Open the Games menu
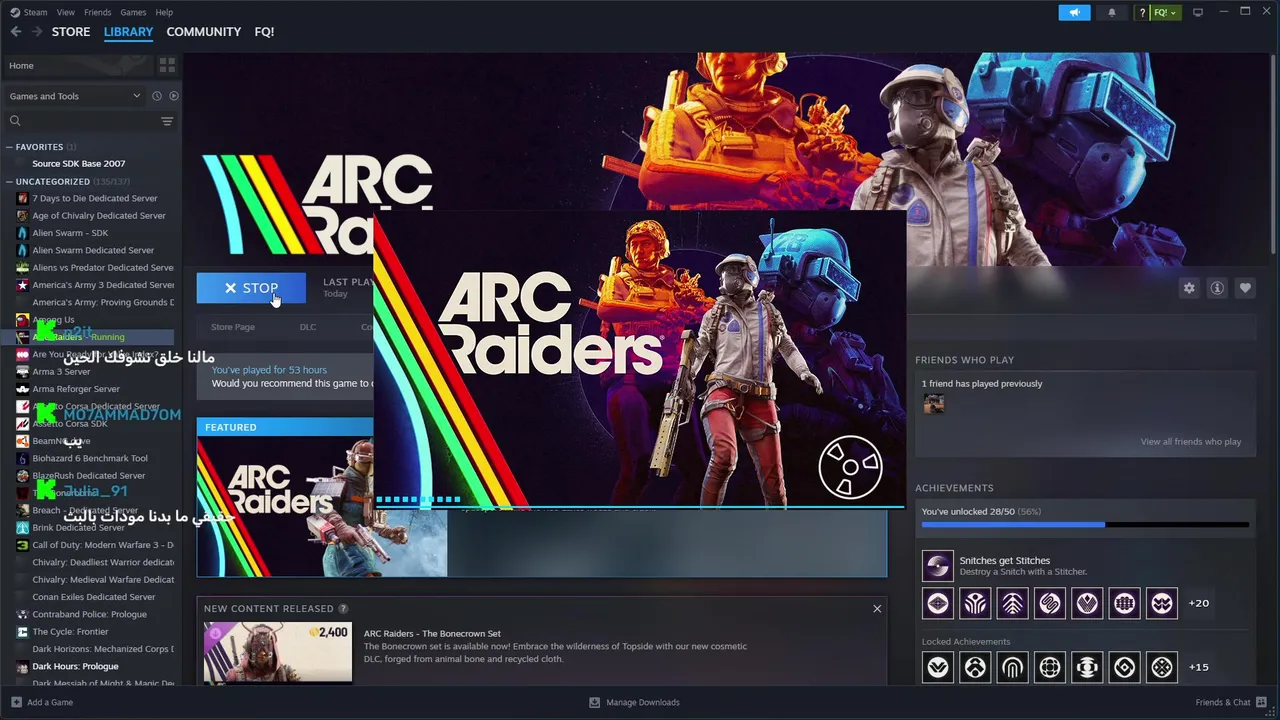 133,12
